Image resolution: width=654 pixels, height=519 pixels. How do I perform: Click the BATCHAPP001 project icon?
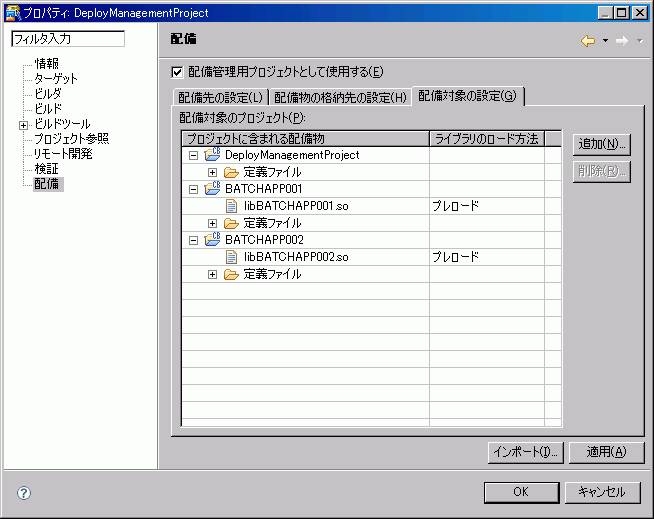(212, 189)
